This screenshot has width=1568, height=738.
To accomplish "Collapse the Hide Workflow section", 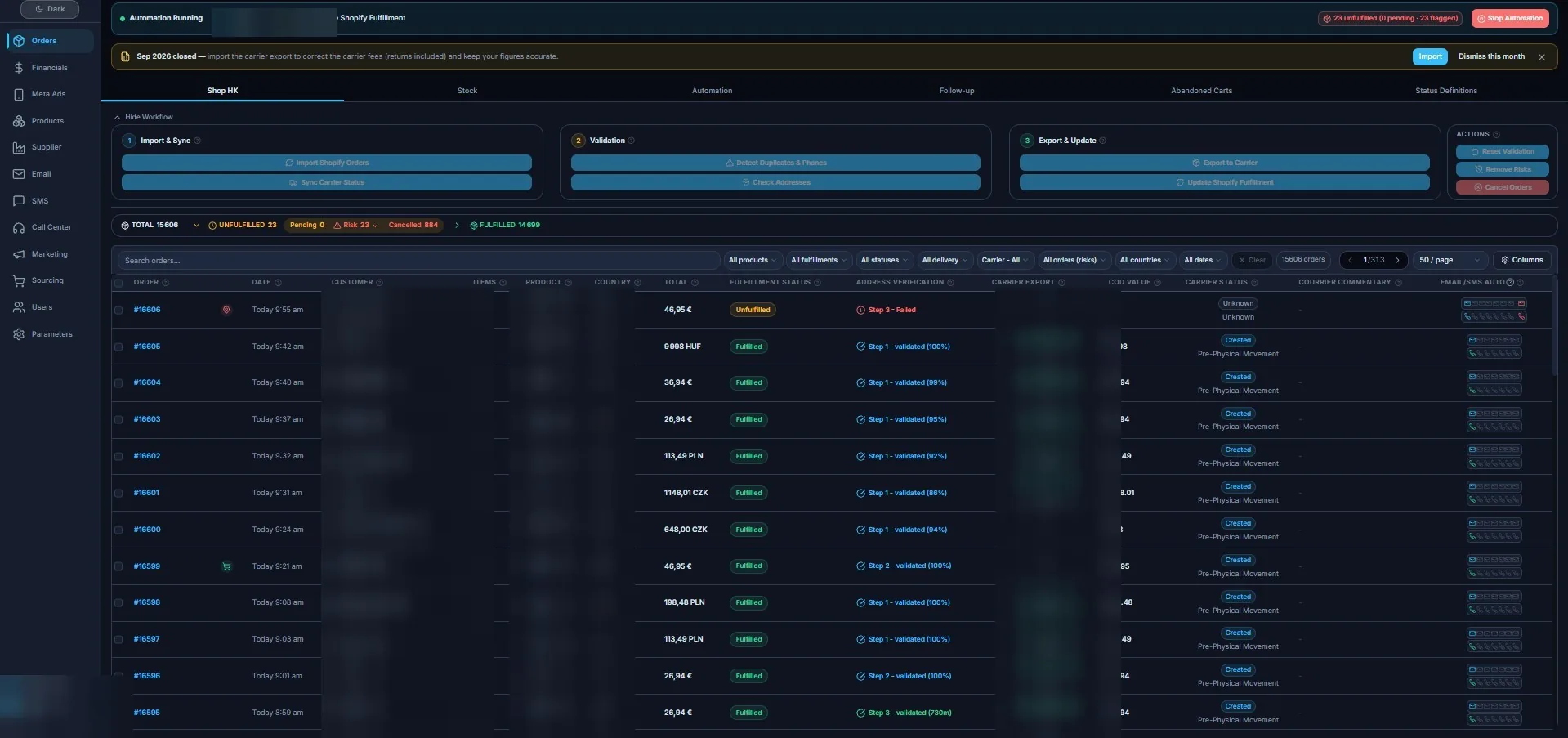I will point(144,117).
